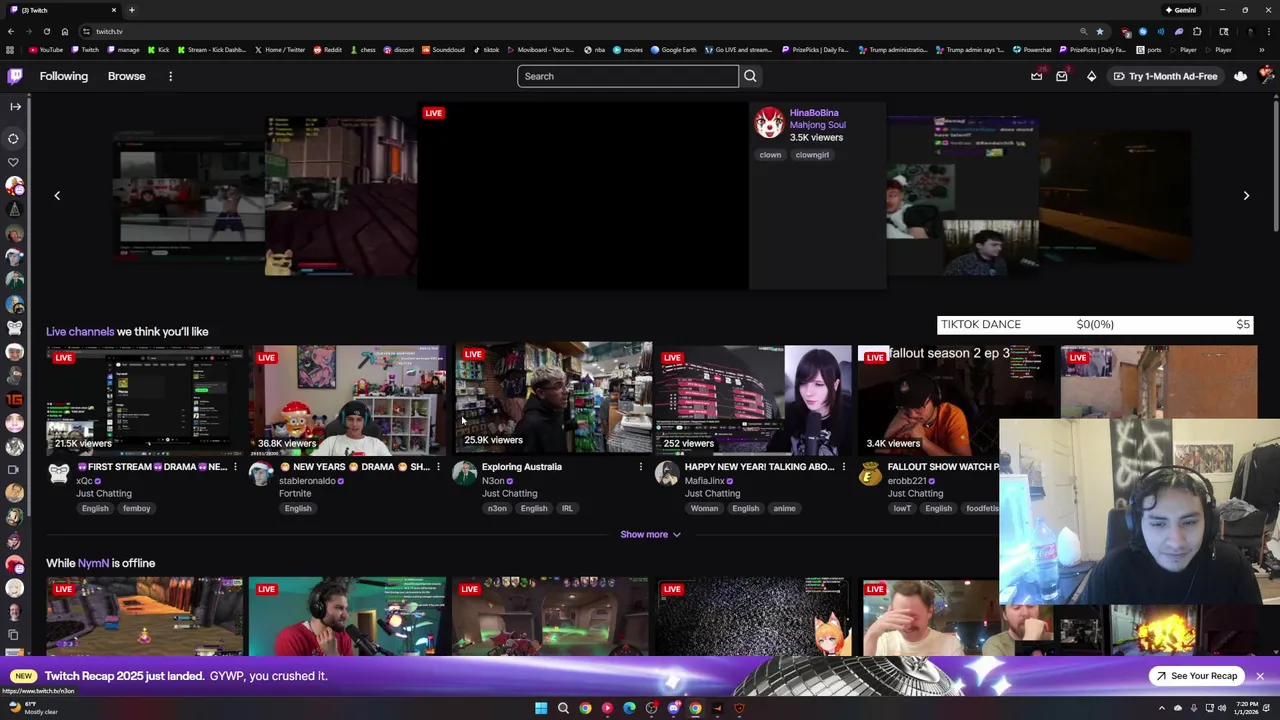
Task: Open Windows Start menu
Action: [x=541, y=708]
